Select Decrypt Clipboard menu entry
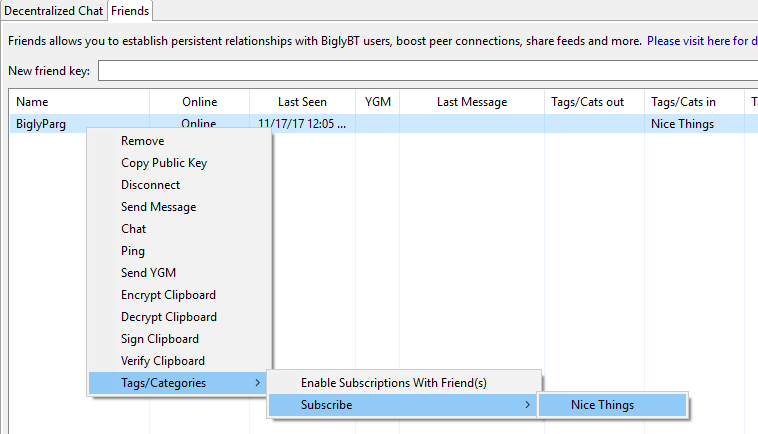 click(179, 317)
